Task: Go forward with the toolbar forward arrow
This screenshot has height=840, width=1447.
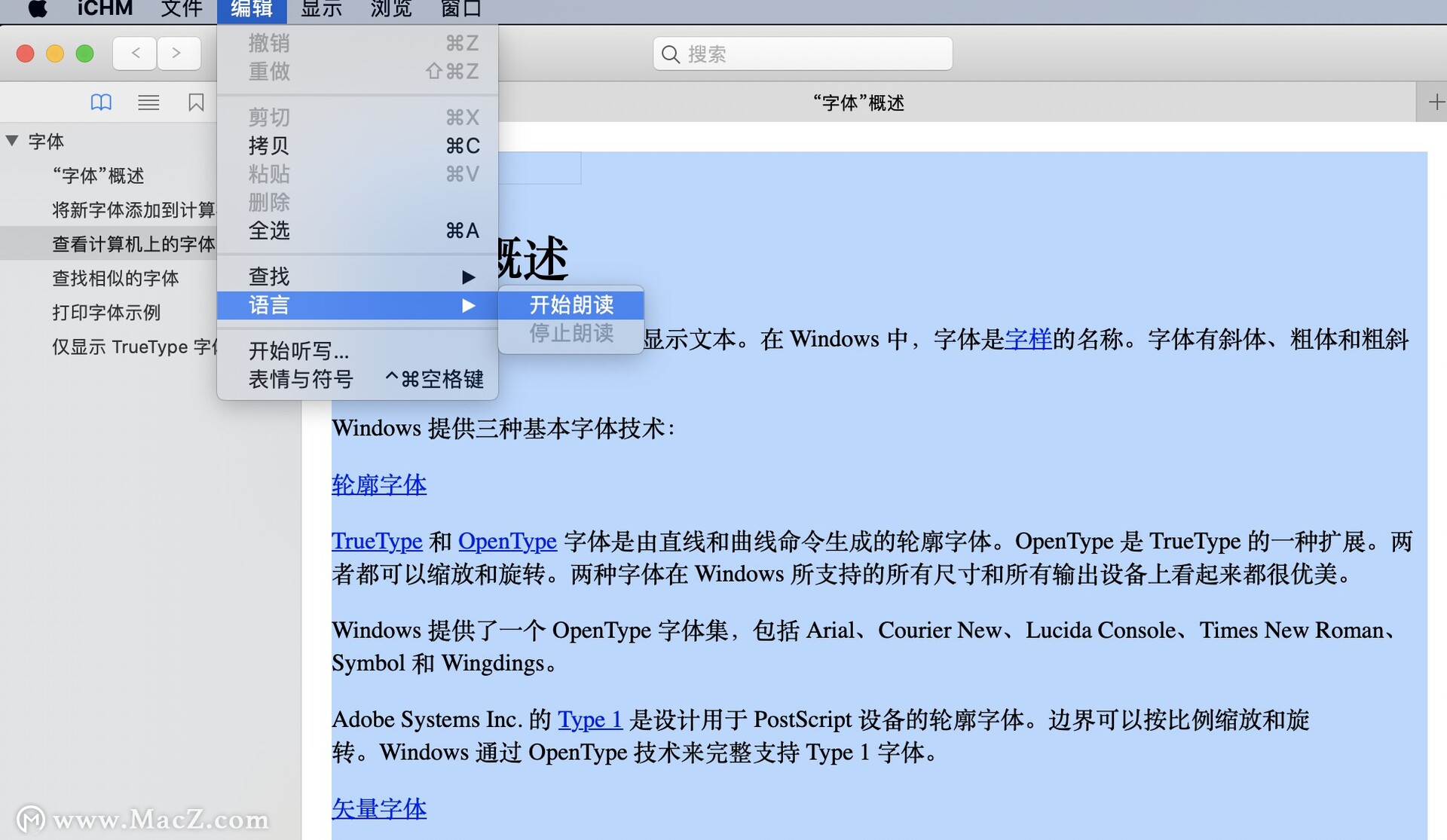Action: coord(179,53)
